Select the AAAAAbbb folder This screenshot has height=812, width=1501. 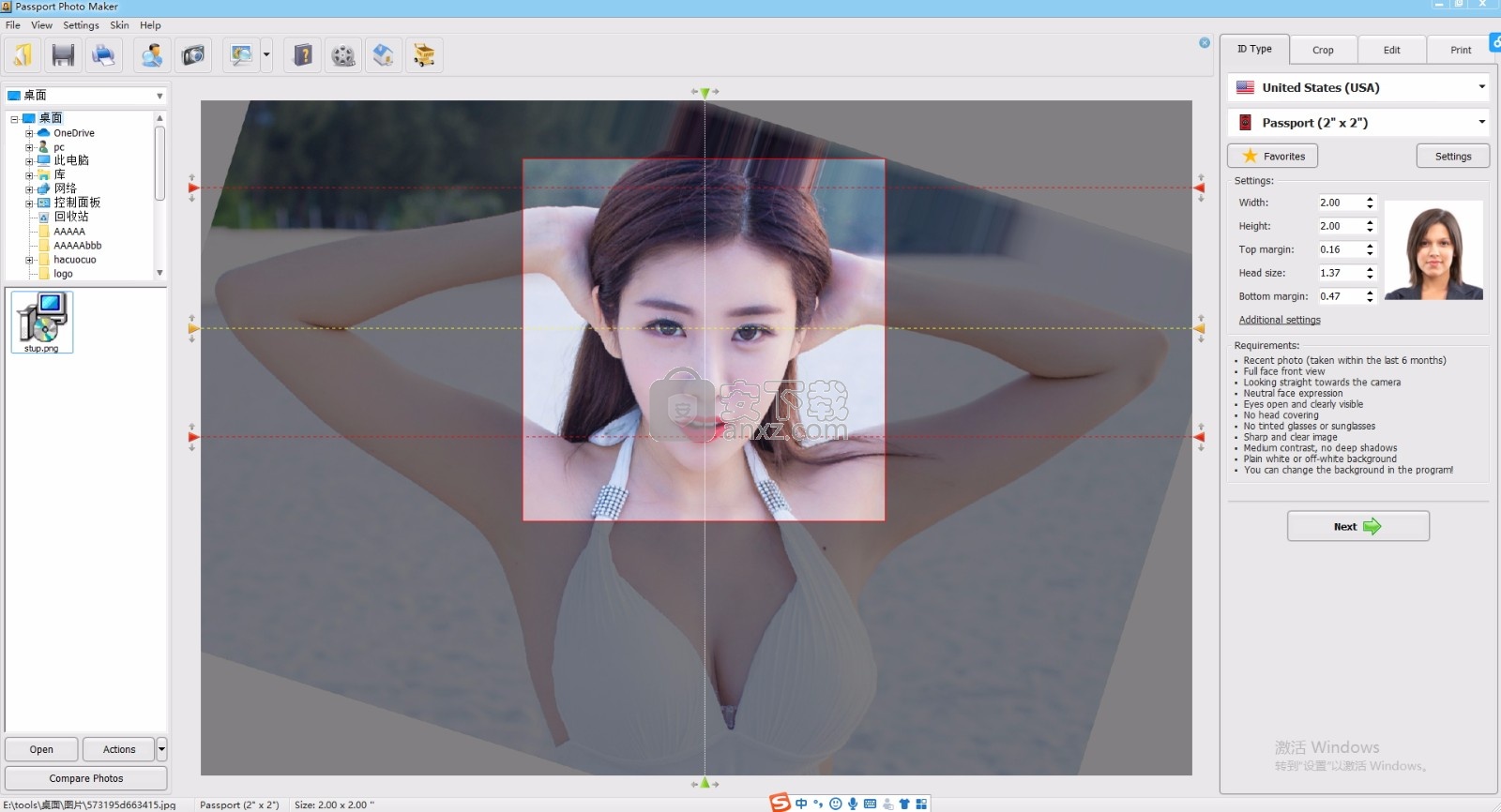point(78,246)
